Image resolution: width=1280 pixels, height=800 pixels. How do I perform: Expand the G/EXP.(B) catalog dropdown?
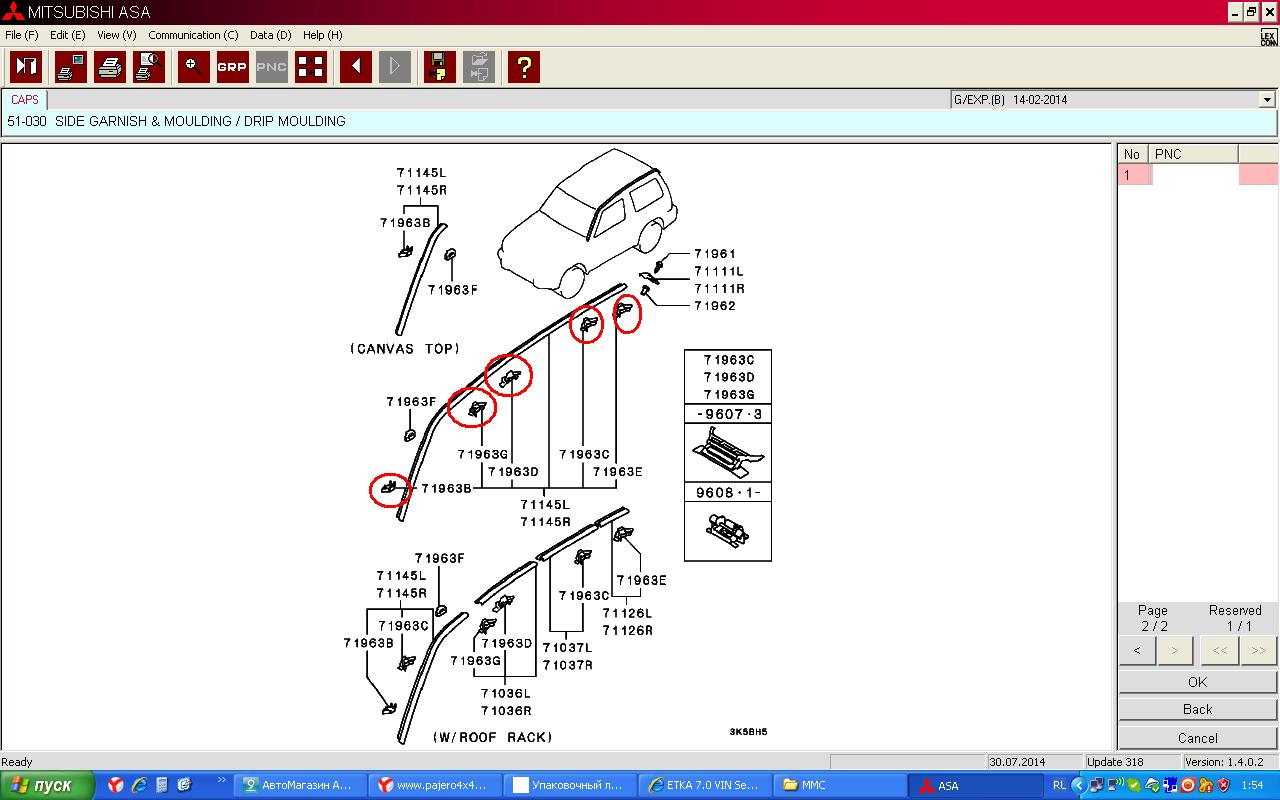point(1267,100)
